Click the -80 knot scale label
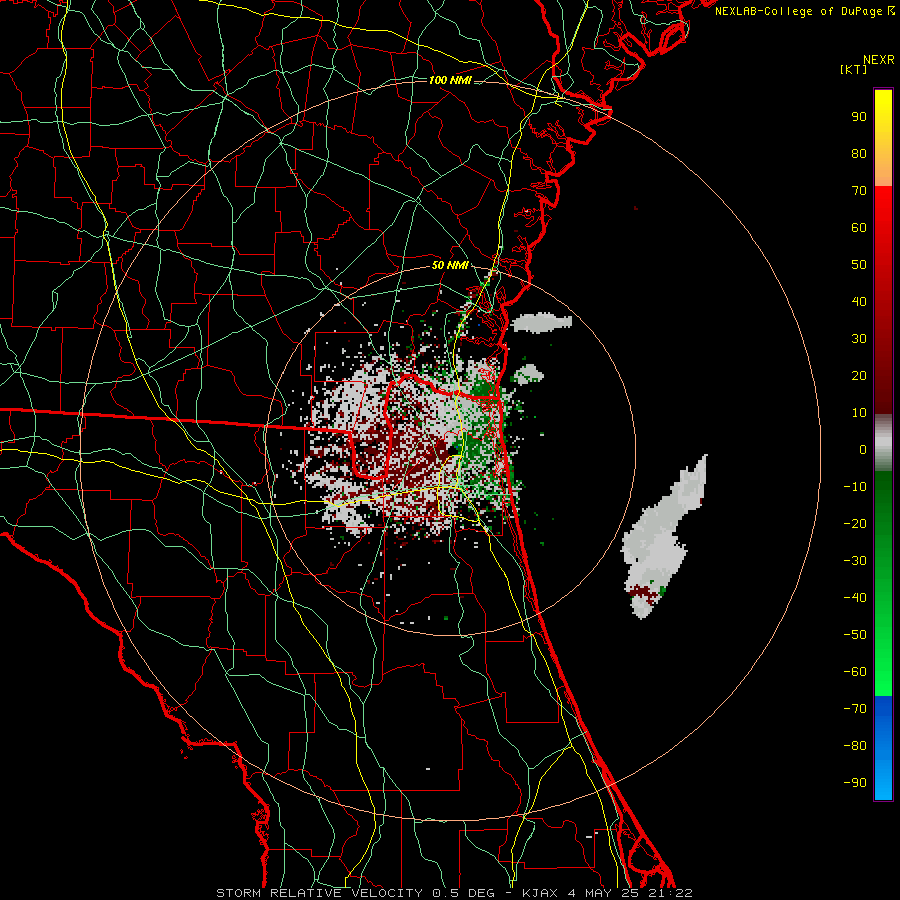Viewport: 900px width, 900px height. coord(855,746)
